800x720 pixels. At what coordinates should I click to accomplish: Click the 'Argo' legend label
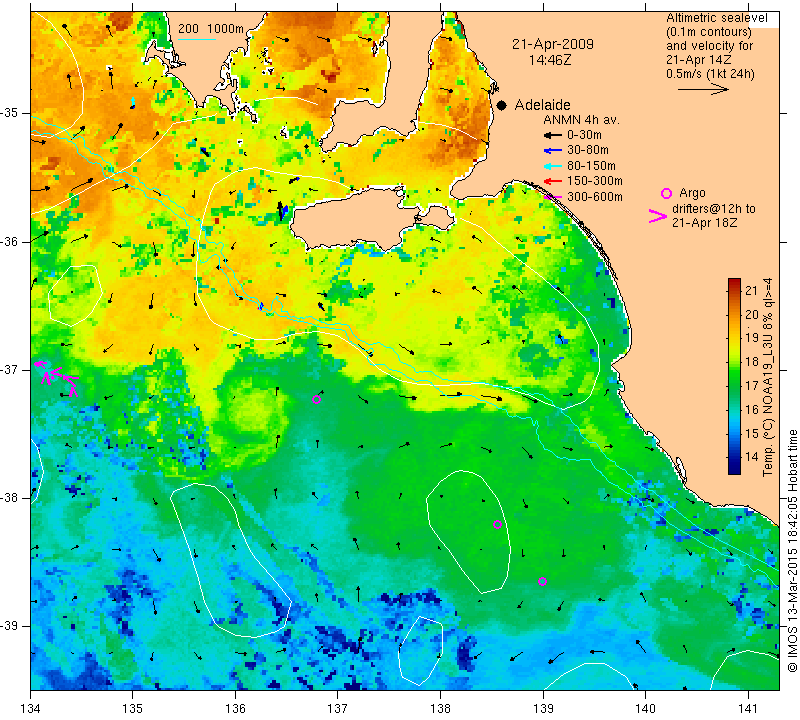(x=692, y=193)
